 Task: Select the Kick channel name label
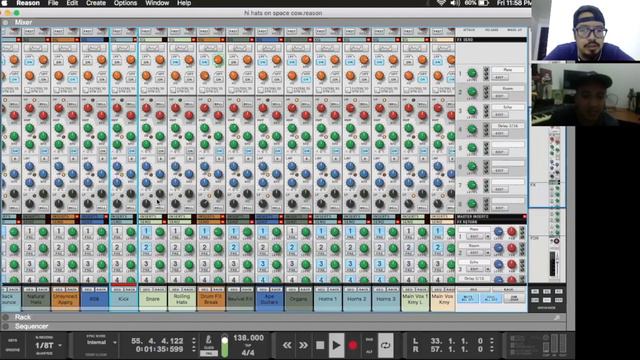[x=124, y=299]
